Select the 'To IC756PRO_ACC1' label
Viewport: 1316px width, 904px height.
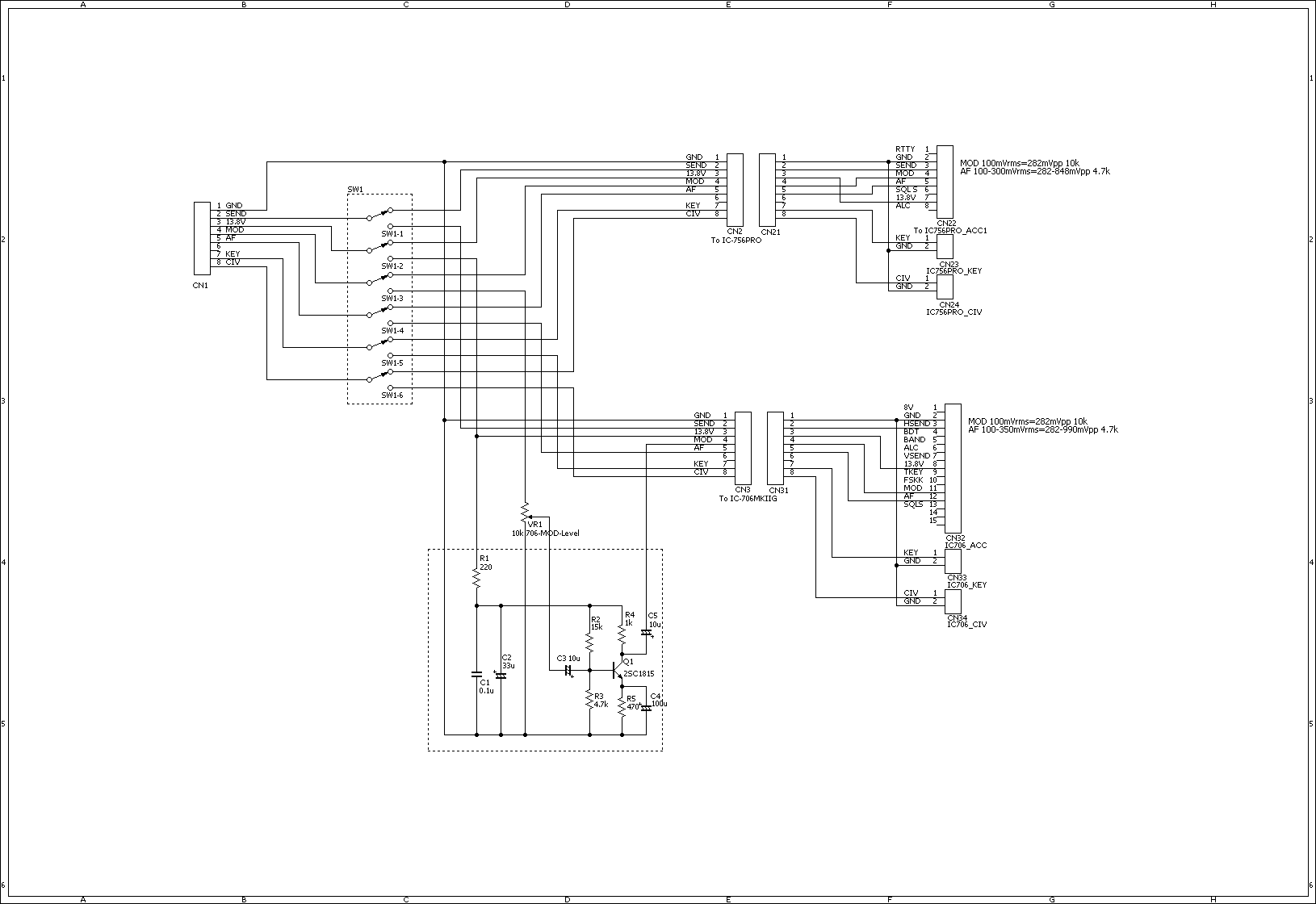coord(950,231)
